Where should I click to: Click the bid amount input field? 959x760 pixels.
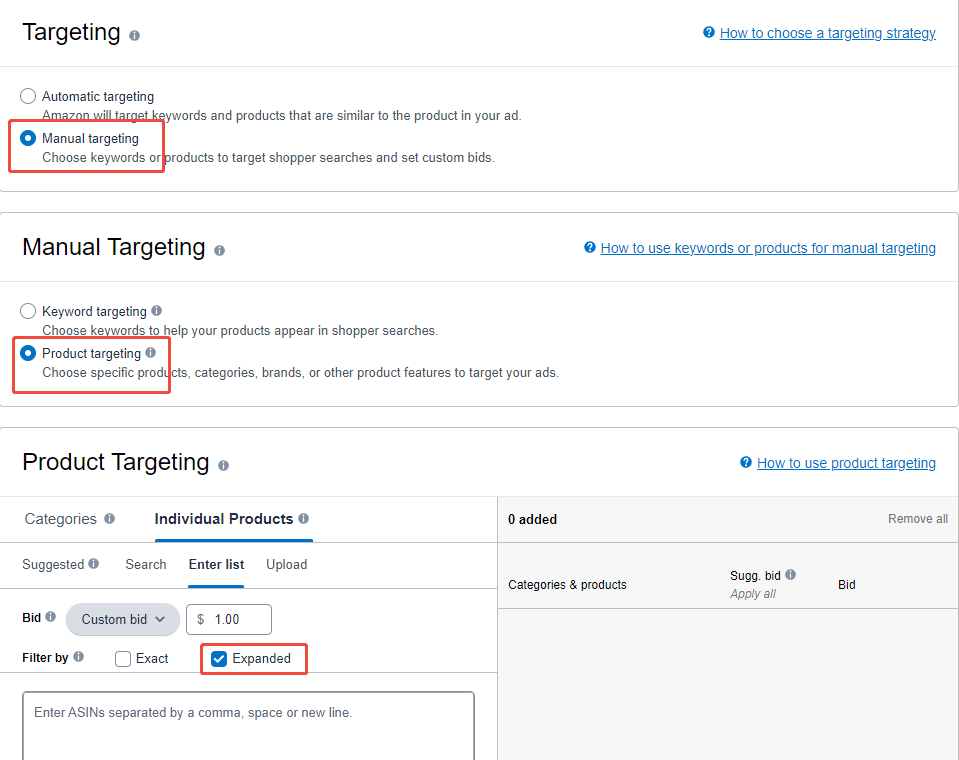(238, 619)
